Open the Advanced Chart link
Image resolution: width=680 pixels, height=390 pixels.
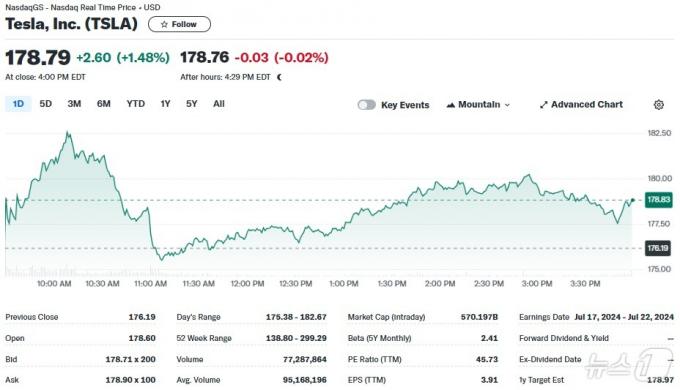click(x=581, y=105)
